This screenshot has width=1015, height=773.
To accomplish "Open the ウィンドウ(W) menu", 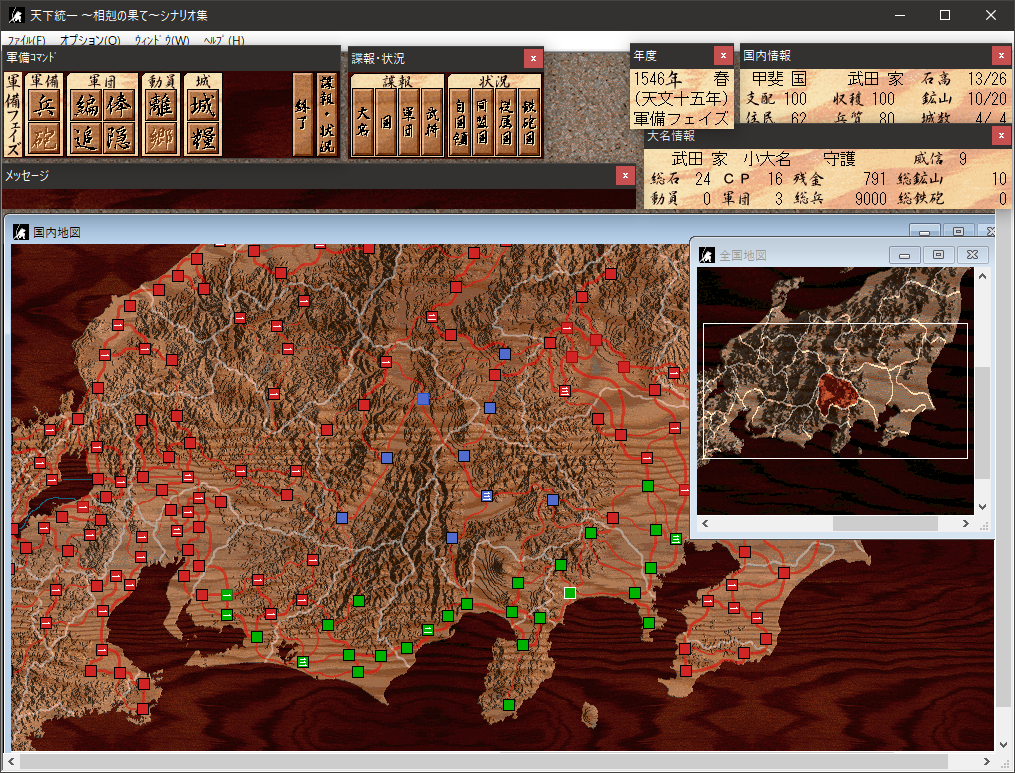I will (162, 40).
